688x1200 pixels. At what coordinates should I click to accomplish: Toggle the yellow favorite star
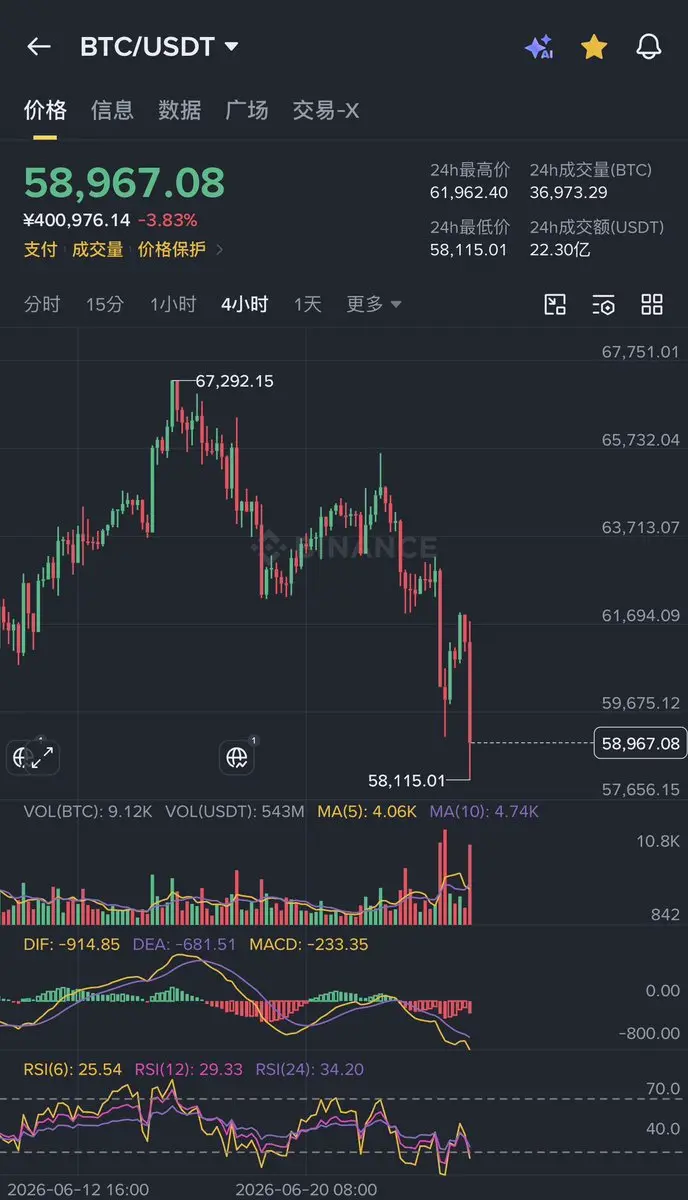pyautogui.click(x=594, y=46)
